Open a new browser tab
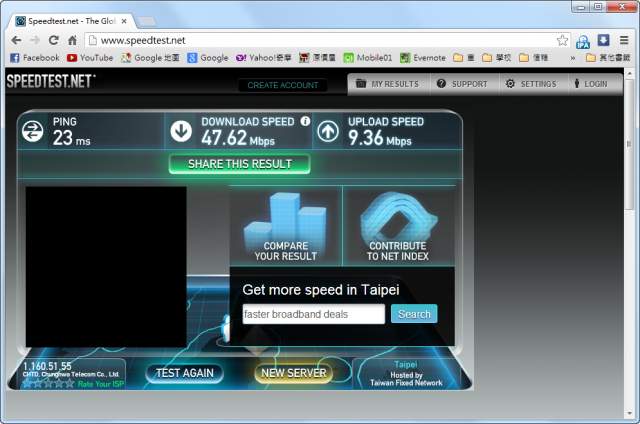Image resolution: width=640 pixels, height=424 pixels. [146, 21]
